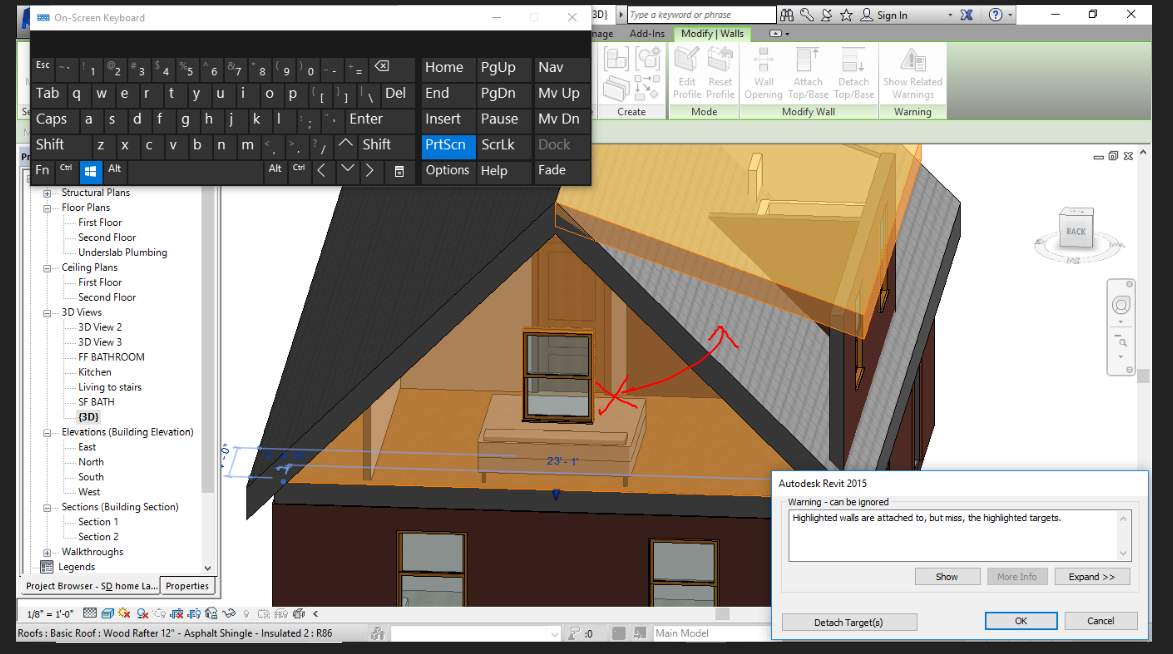Screen dimensions: 1173x654
Task: Expand Walkthroughs tree node
Action: [x=47, y=552]
